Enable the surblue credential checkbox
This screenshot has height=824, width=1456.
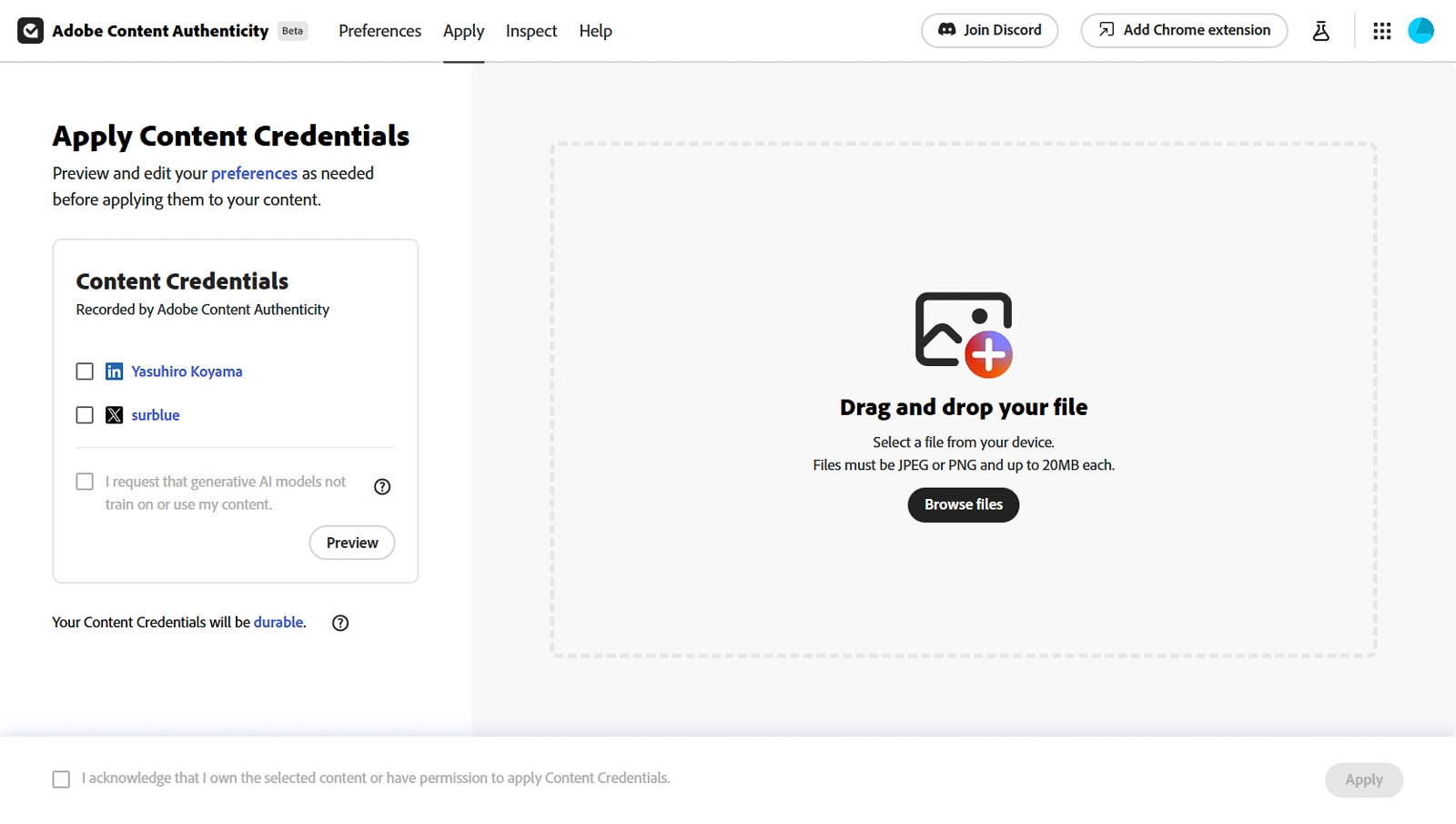click(x=84, y=414)
